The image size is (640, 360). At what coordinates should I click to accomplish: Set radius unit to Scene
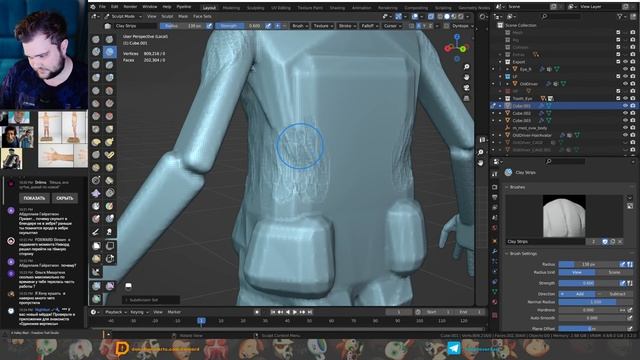(614, 272)
